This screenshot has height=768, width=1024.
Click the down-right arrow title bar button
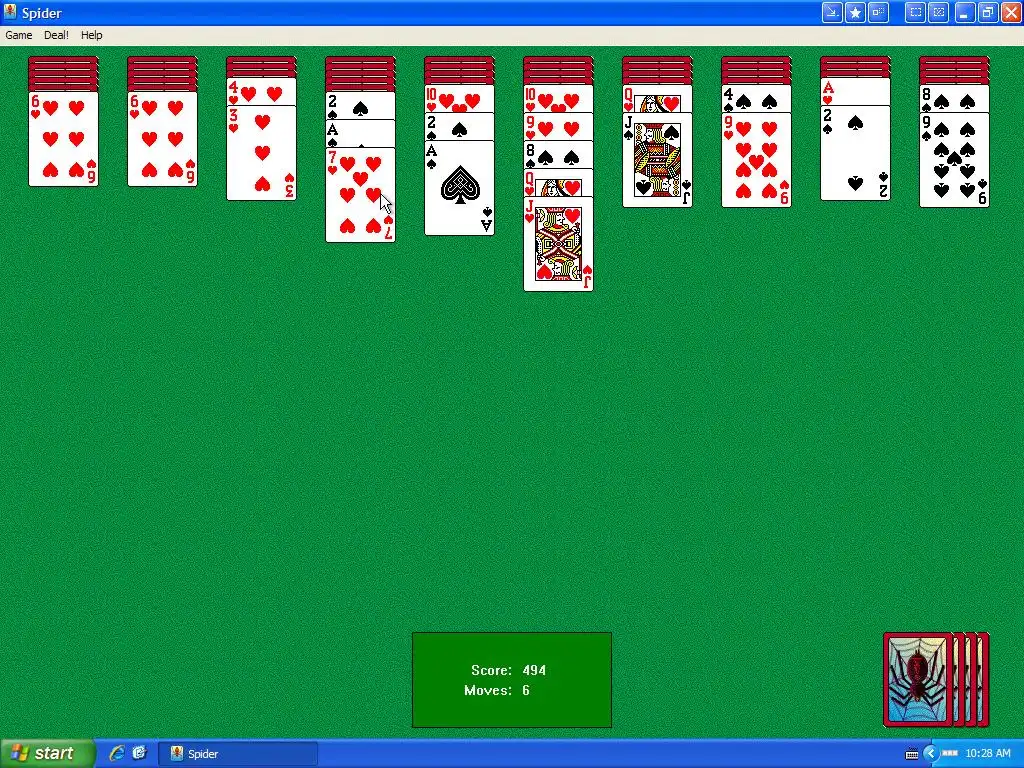point(832,12)
